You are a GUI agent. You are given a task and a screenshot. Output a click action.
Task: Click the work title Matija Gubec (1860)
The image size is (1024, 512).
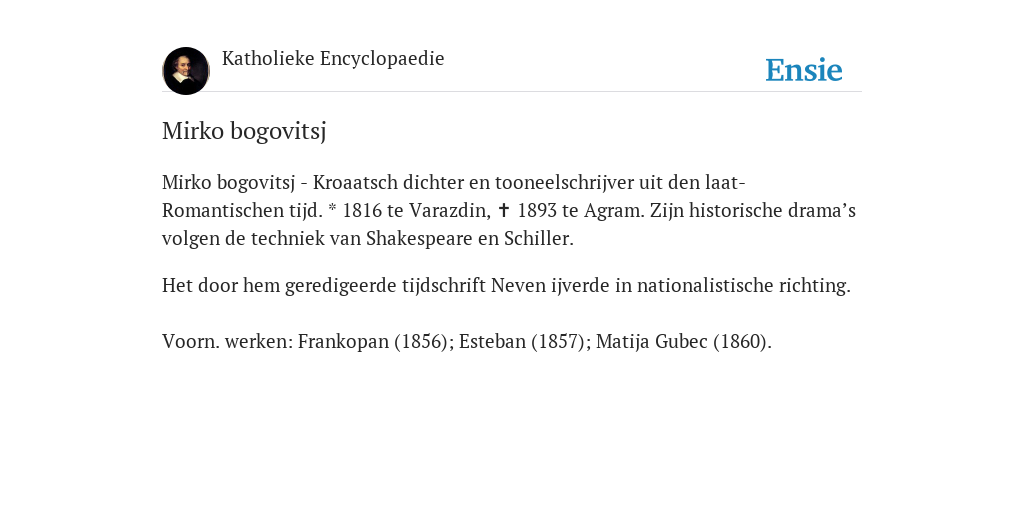[x=683, y=342]
